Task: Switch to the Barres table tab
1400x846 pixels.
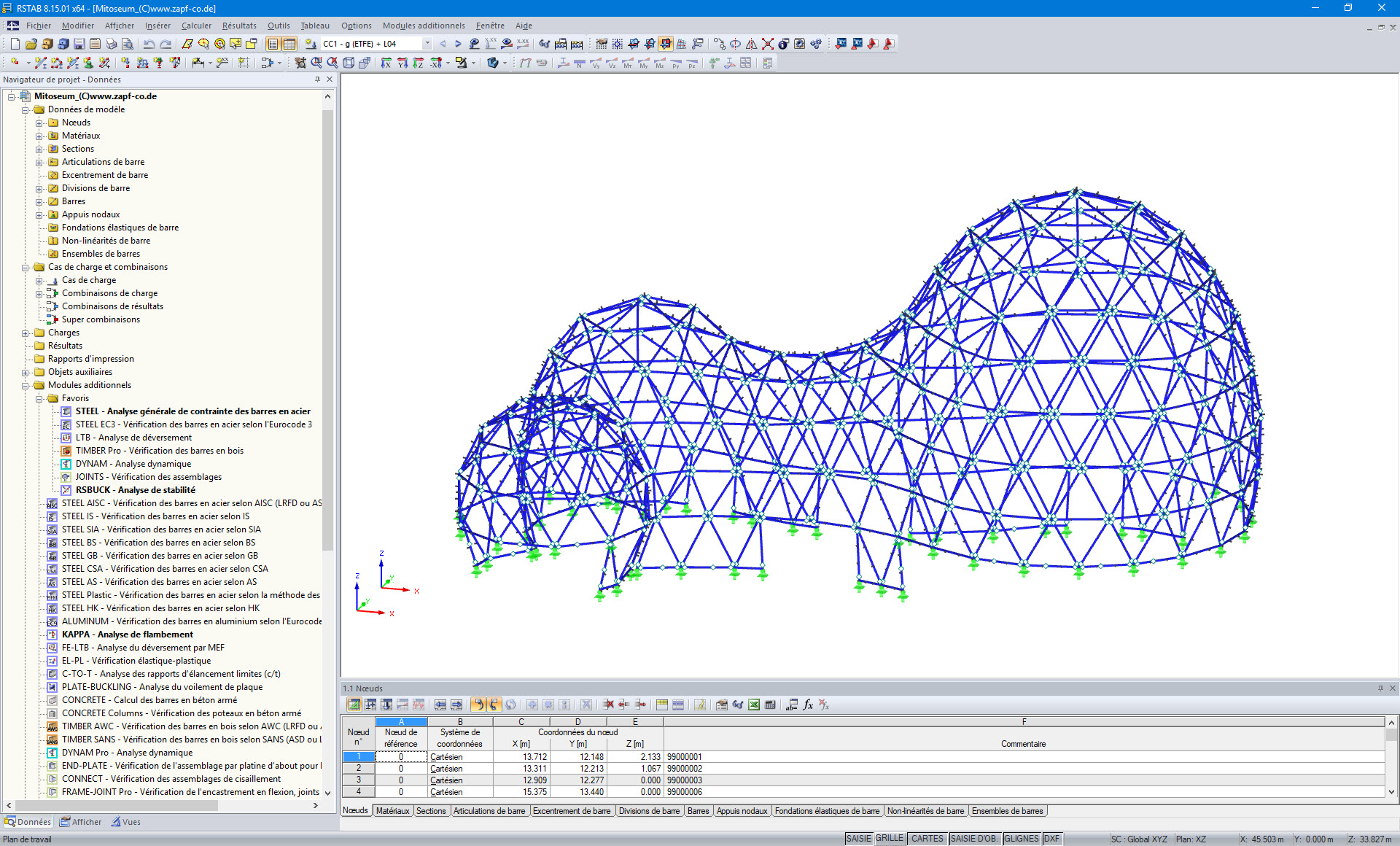Action: click(x=698, y=811)
